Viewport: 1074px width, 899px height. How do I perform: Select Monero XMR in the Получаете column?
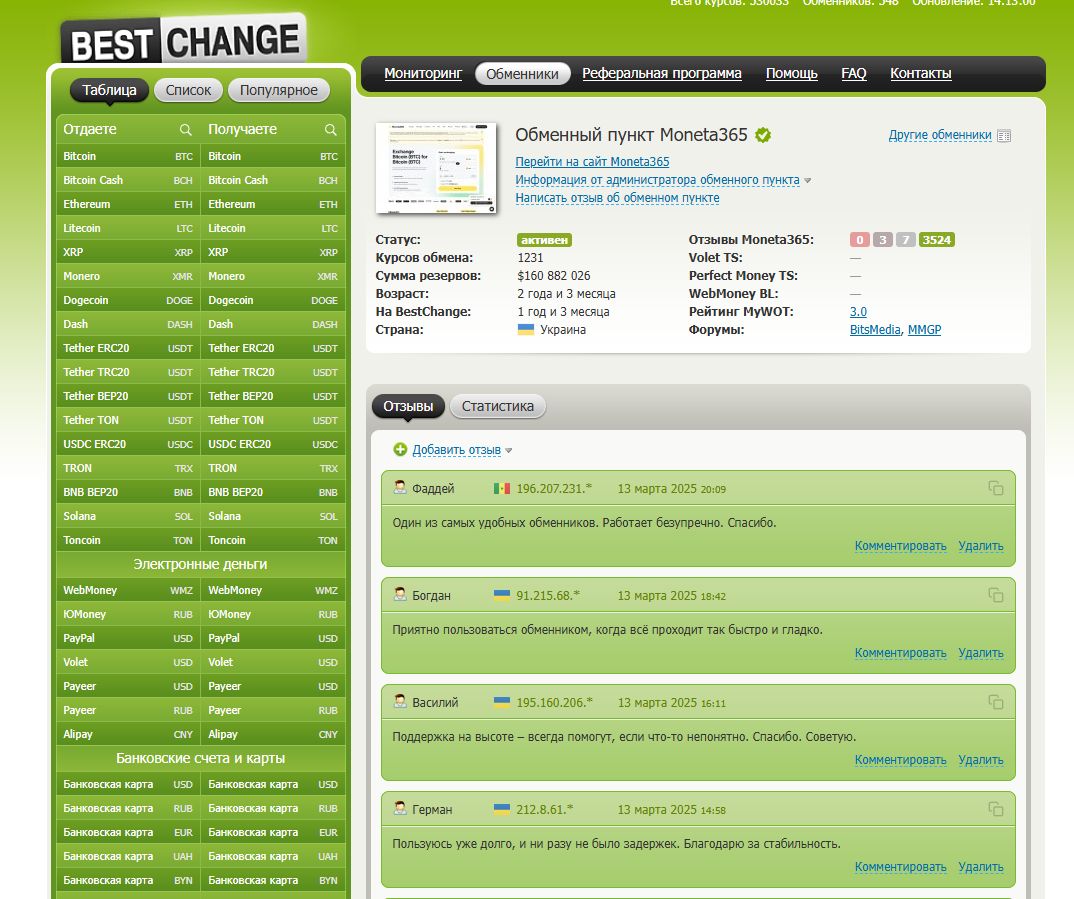coord(273,276)
